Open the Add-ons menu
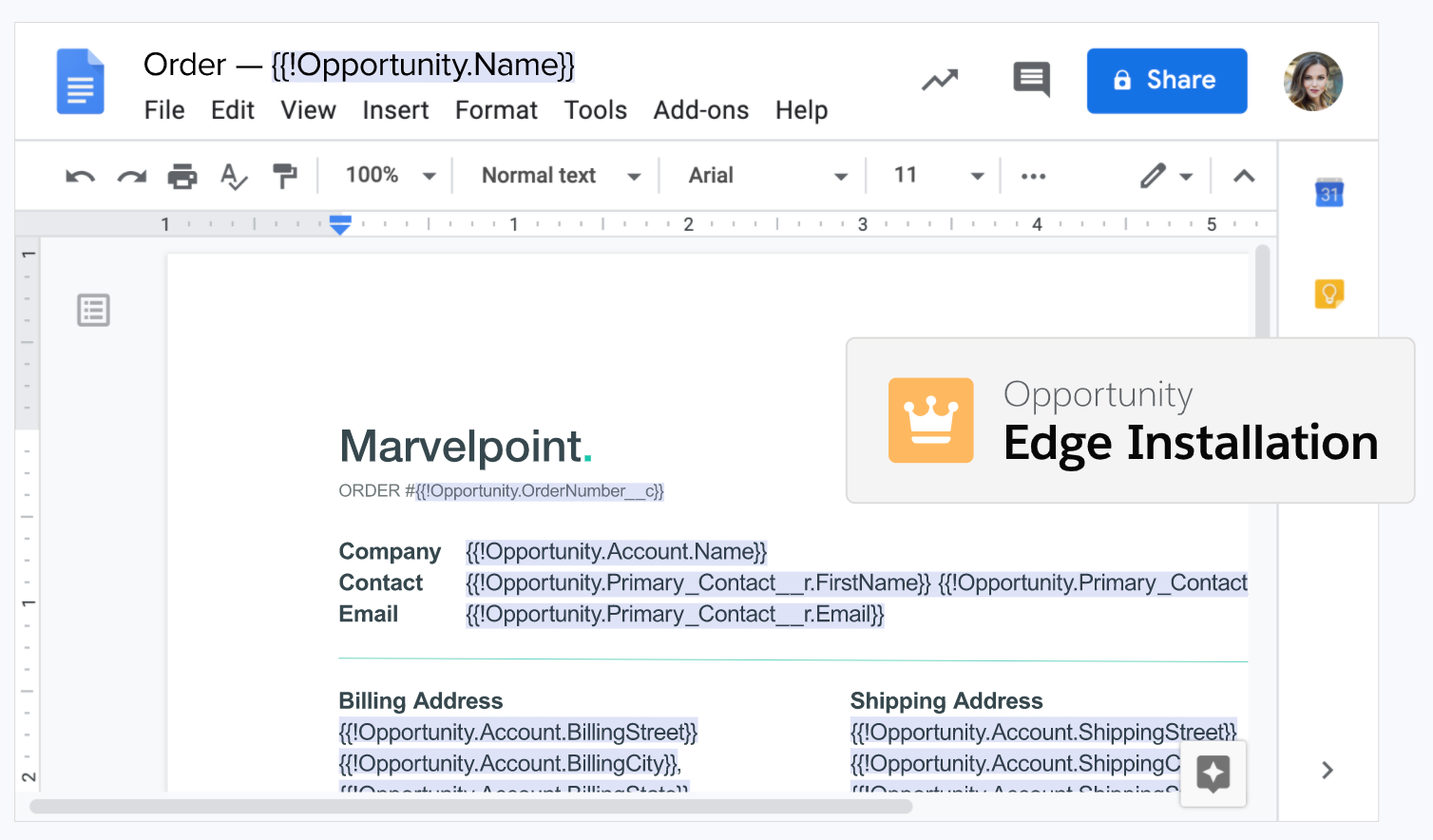 pos(701,110)
